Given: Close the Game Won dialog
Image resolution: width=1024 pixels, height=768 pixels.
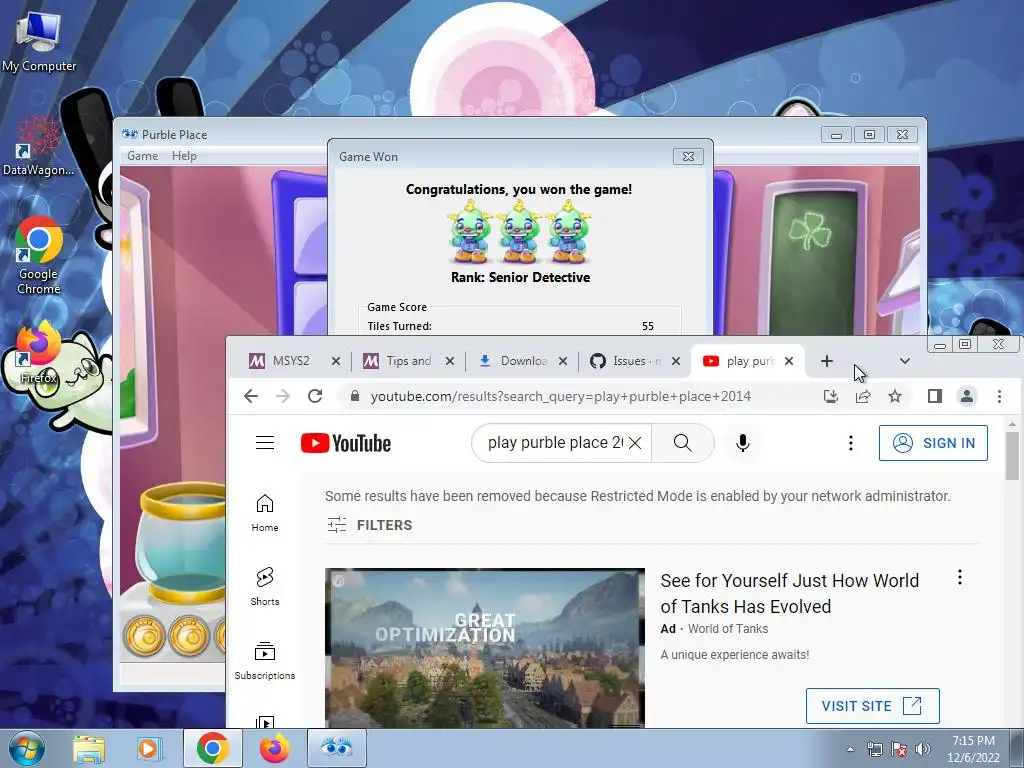Looking at the screenshot, I should pyautogui.click(x=688, y=156).
